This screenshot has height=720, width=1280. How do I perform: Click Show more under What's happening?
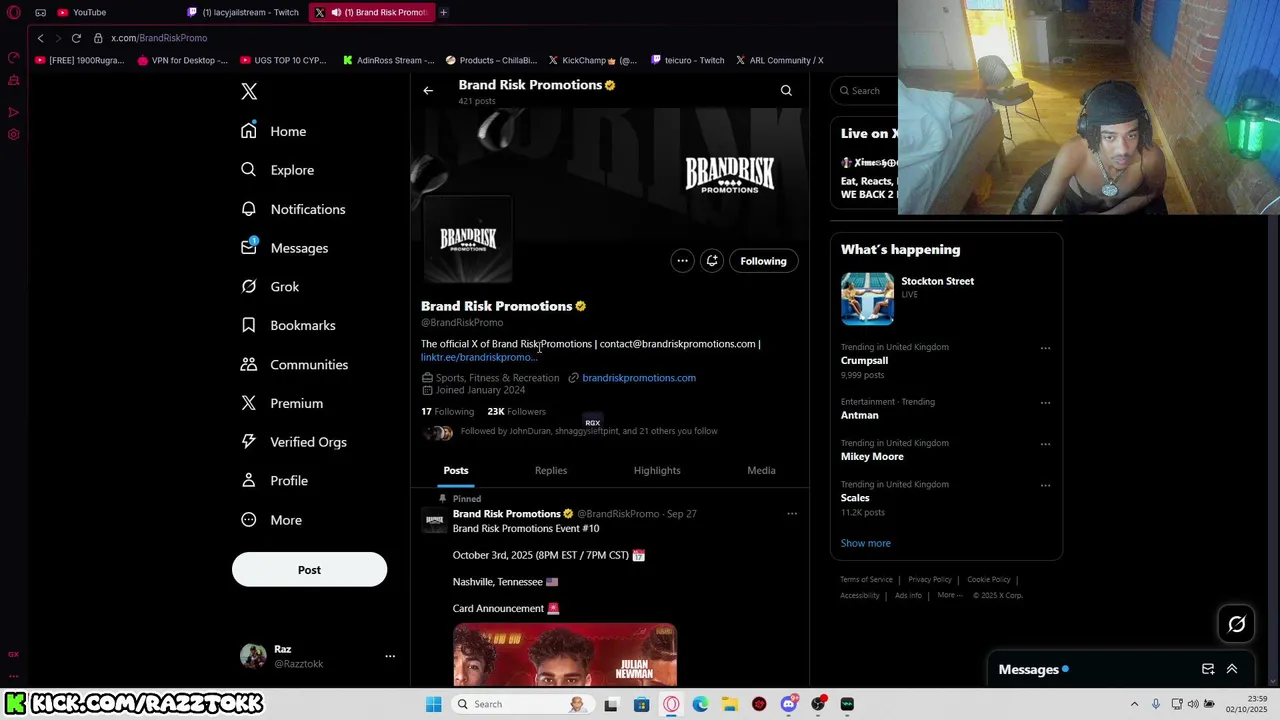point(865,543)
